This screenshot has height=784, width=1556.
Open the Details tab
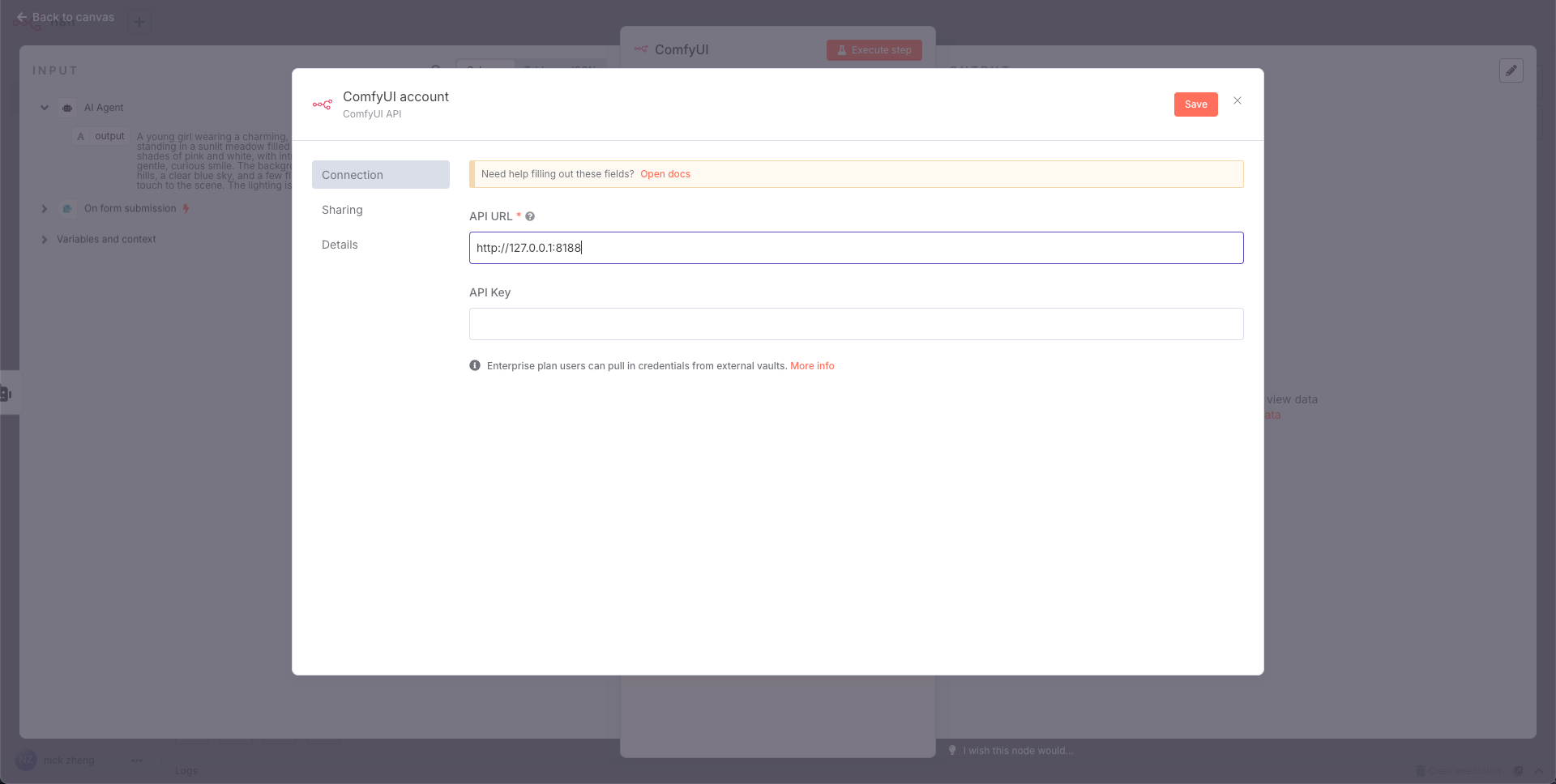tap(340, 245)
